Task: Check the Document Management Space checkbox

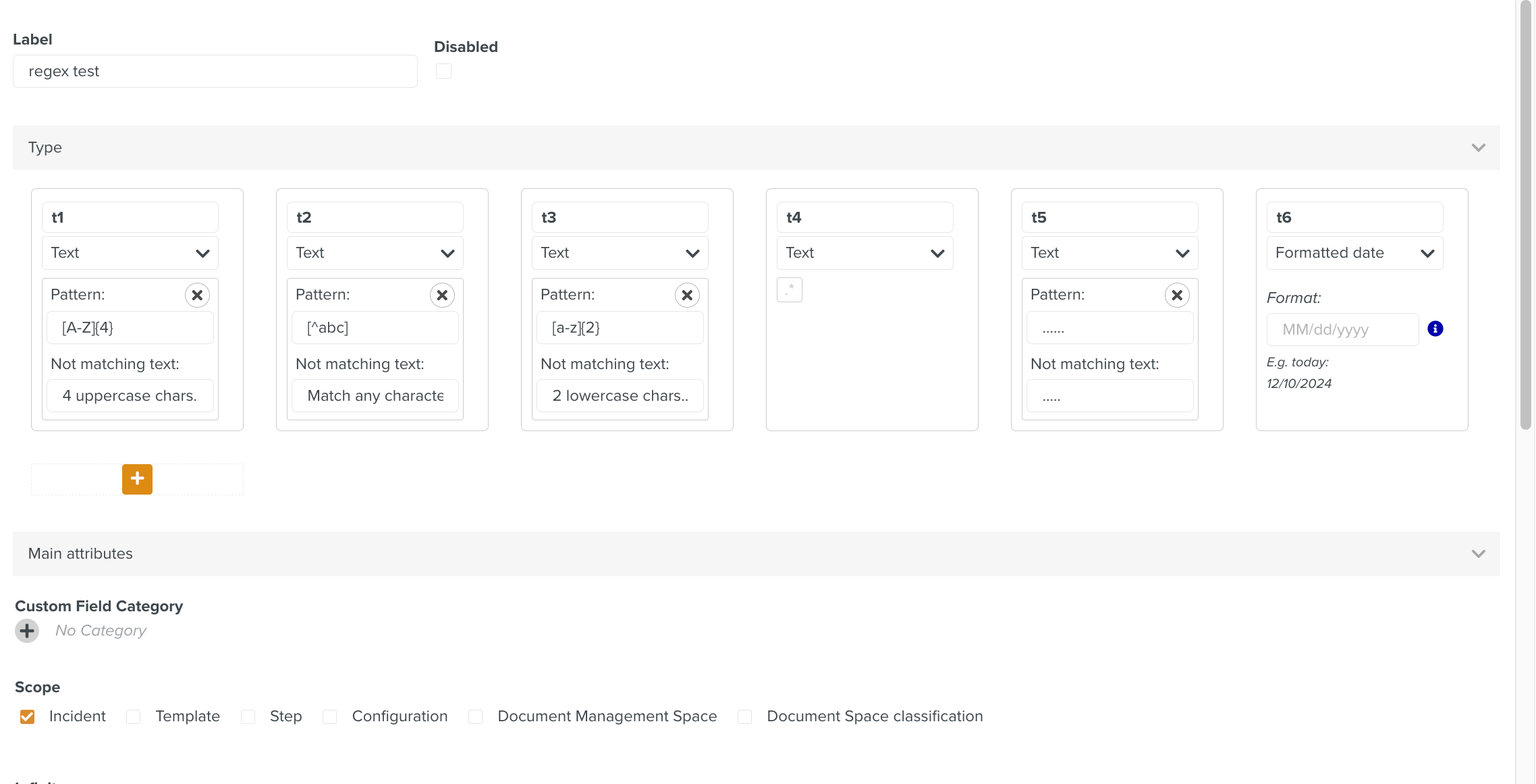Action: (476, 717)
